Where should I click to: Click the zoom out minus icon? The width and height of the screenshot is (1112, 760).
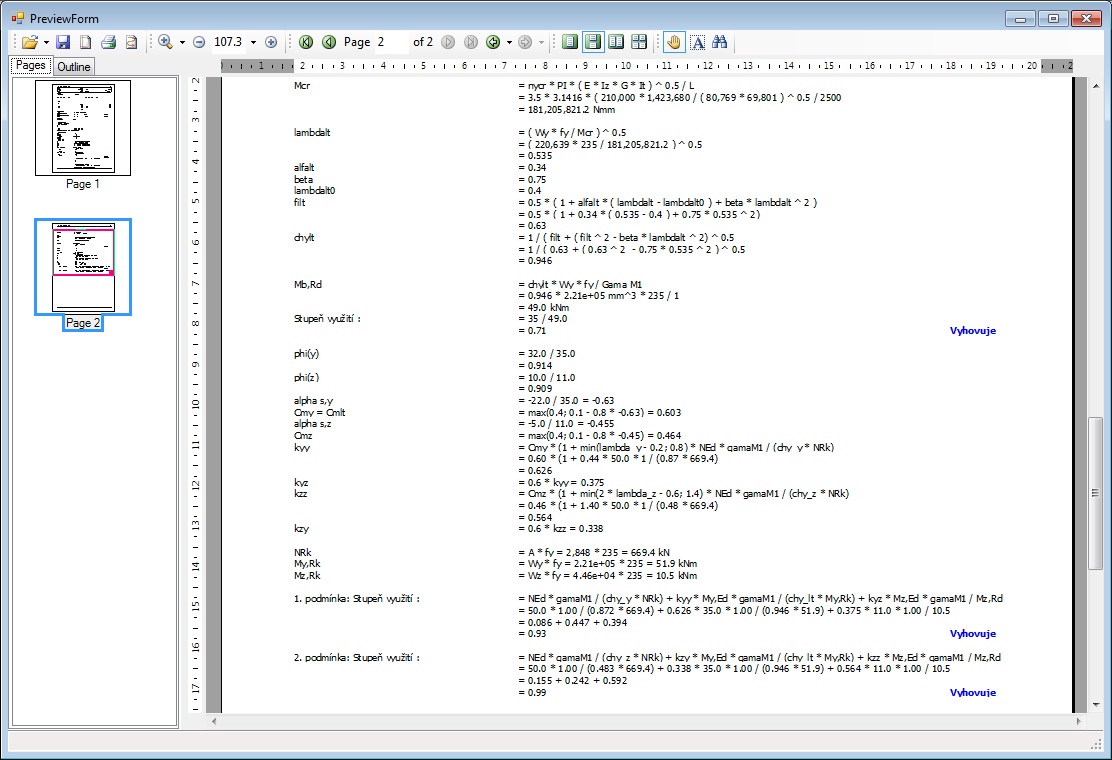click(198, 42)
